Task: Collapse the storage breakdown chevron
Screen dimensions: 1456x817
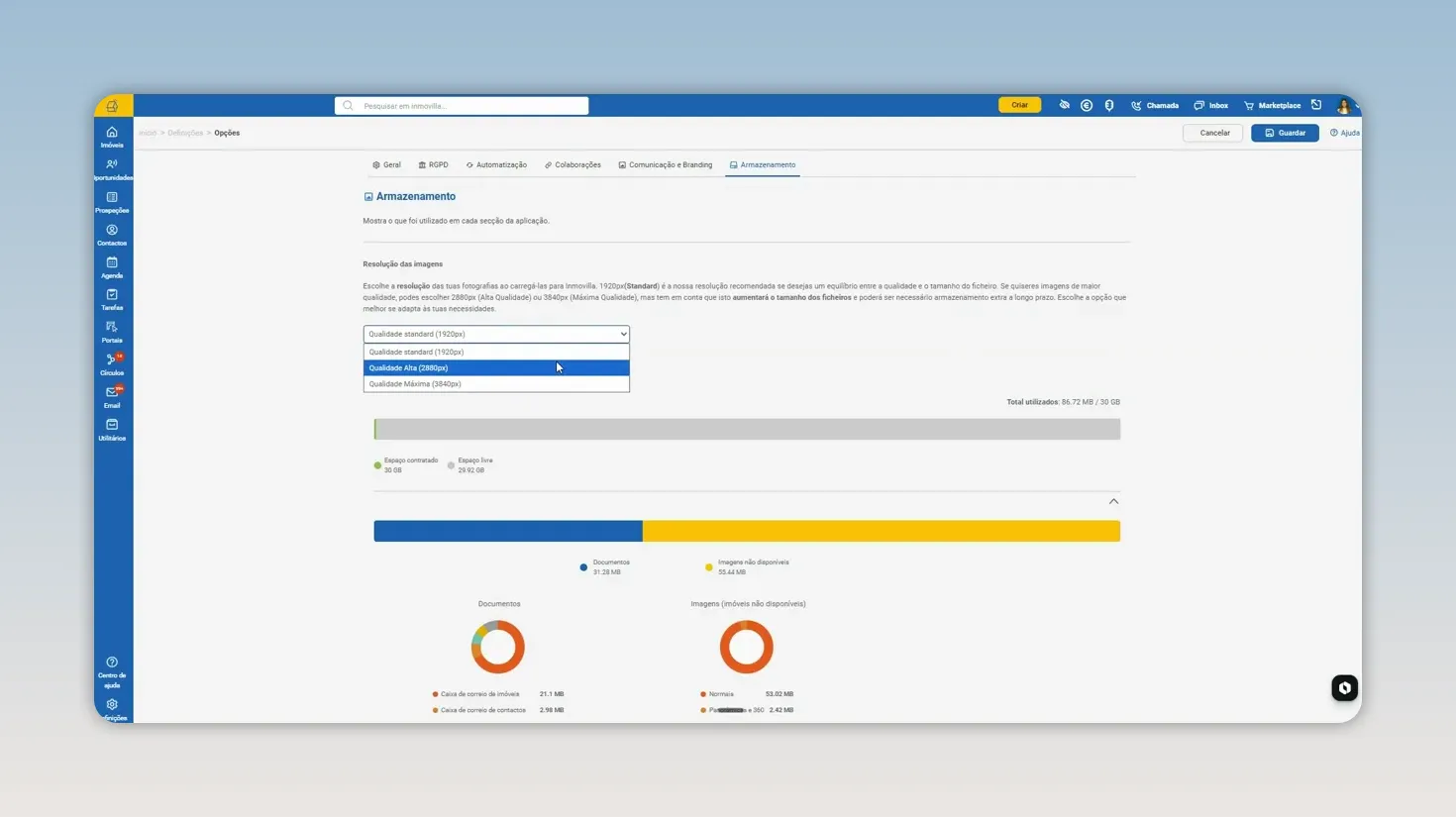Action: (1113, 502)
